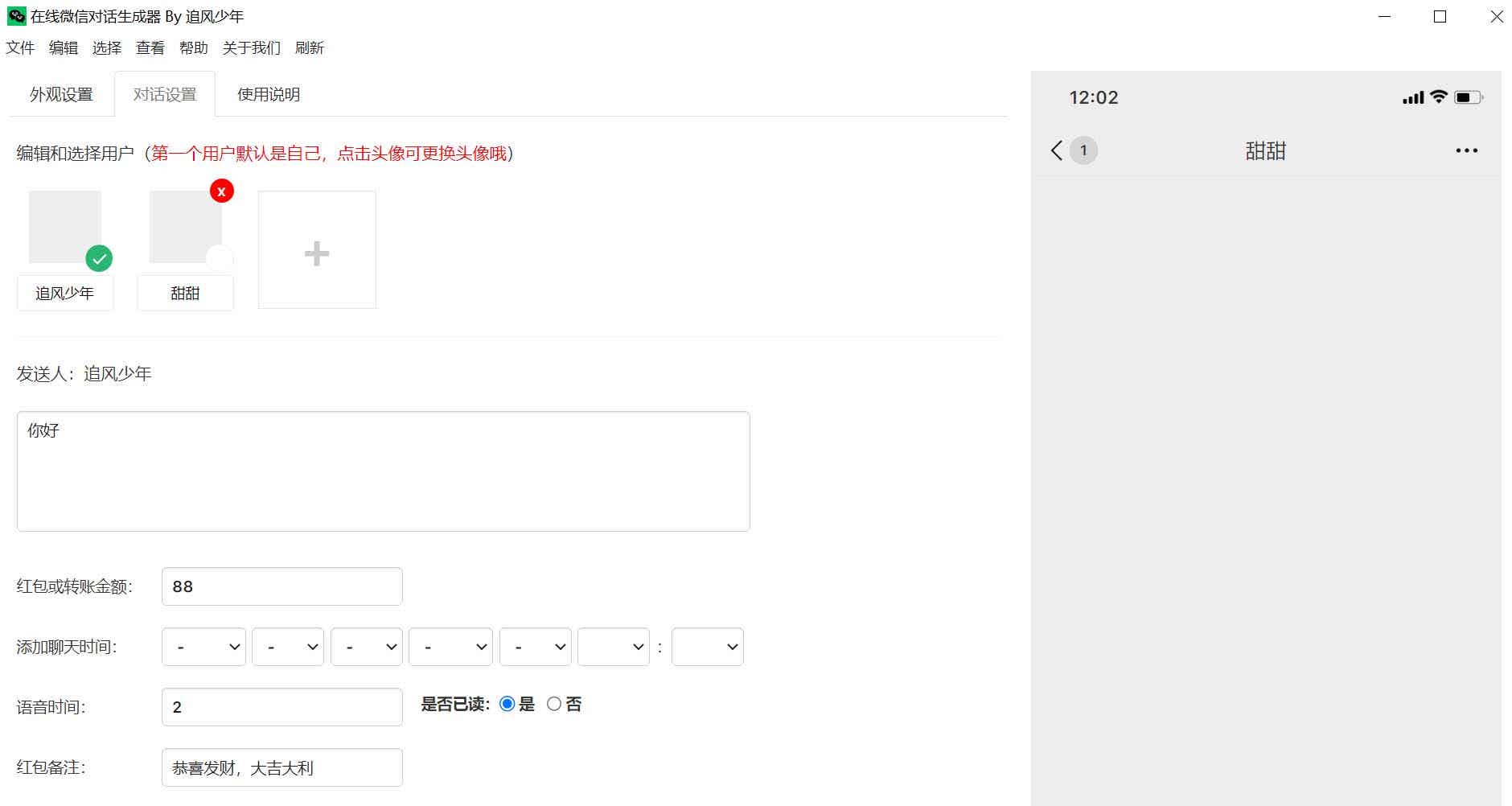Open the minute dropdown after the colon
This screenshot has width=1512, height=806.
pyautogui.click(x=707, y=646)
